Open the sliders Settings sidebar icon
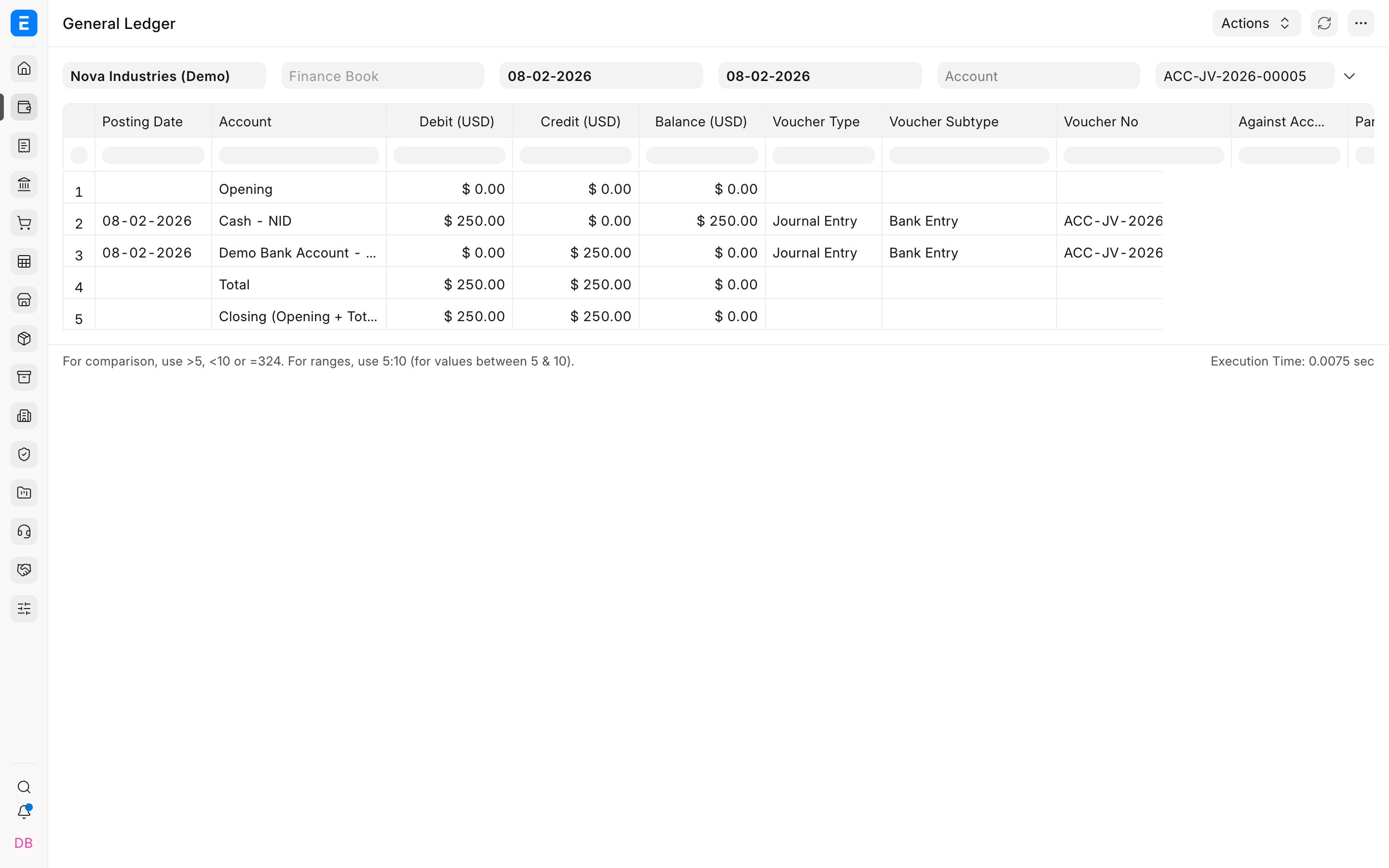The height and width of the screenshot is (868, 1389). click(24, 609)
